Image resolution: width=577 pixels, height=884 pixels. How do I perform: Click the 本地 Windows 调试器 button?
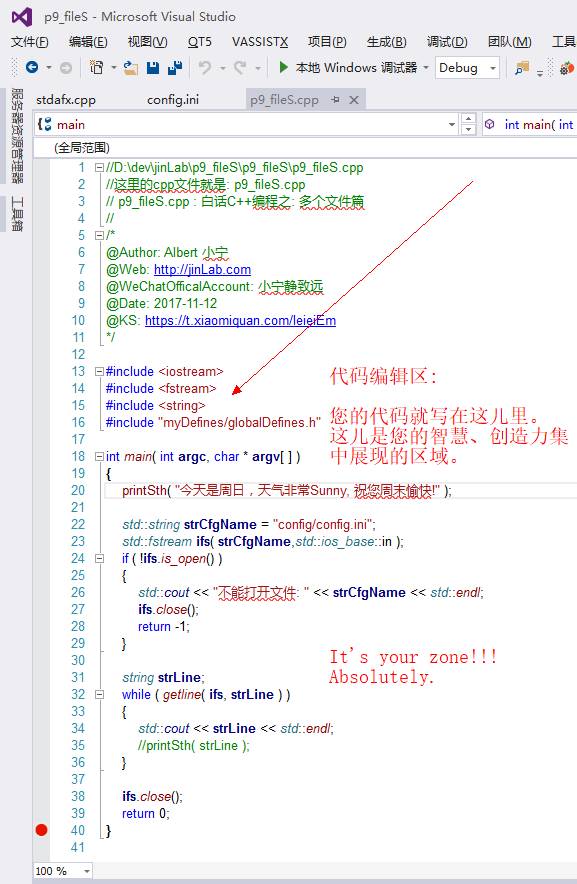click(x=356, y=68)
